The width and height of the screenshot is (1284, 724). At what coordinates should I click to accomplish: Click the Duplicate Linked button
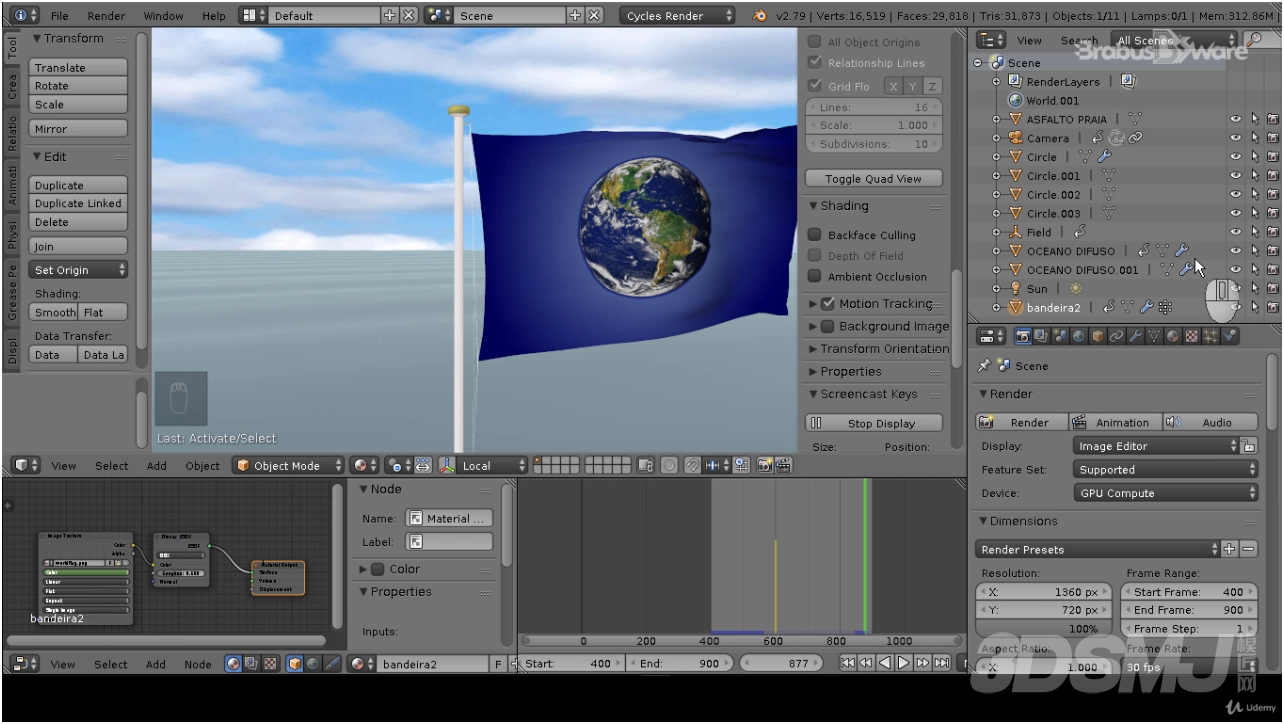79,203
